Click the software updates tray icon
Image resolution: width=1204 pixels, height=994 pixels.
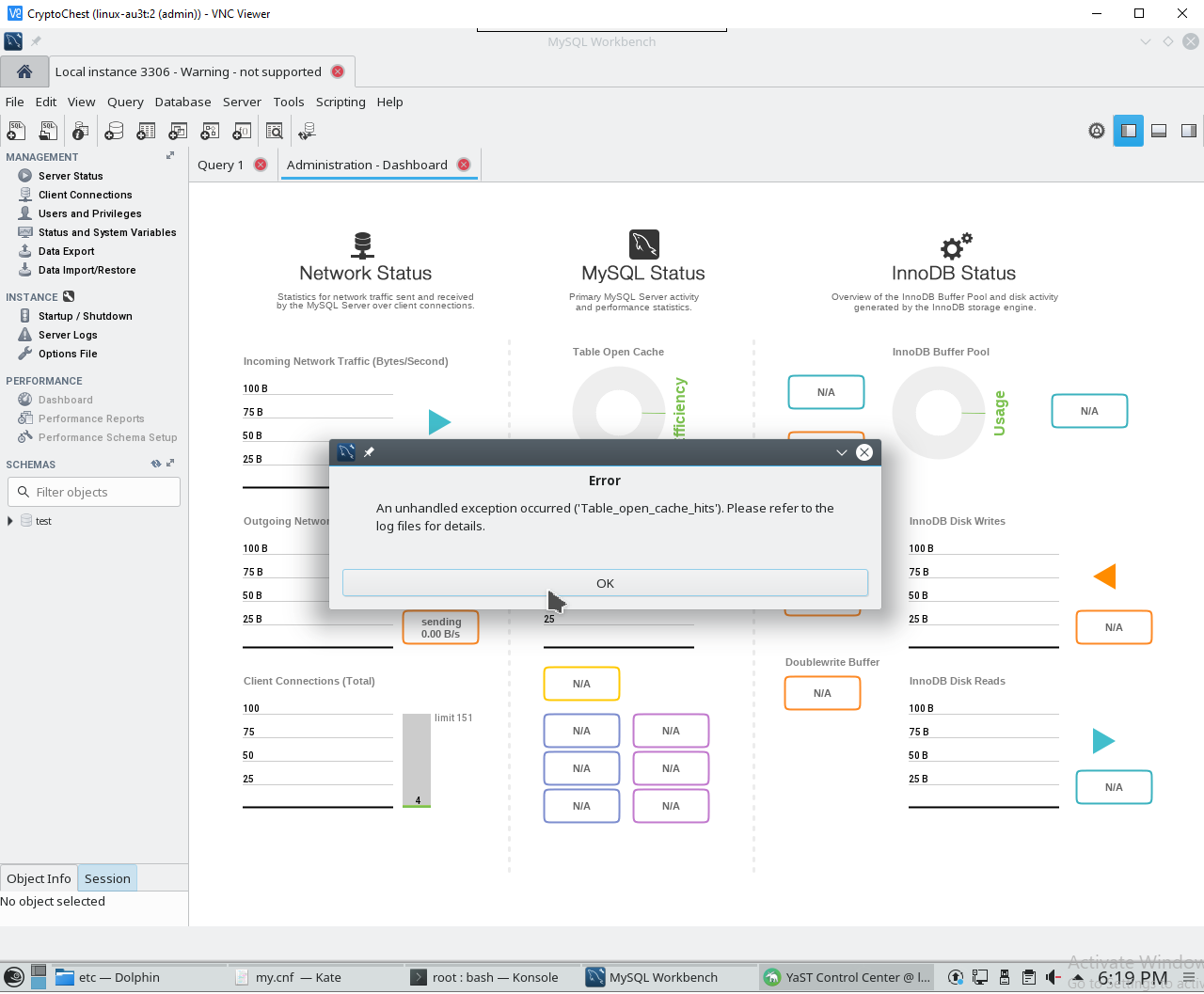[x=955, y=978]
